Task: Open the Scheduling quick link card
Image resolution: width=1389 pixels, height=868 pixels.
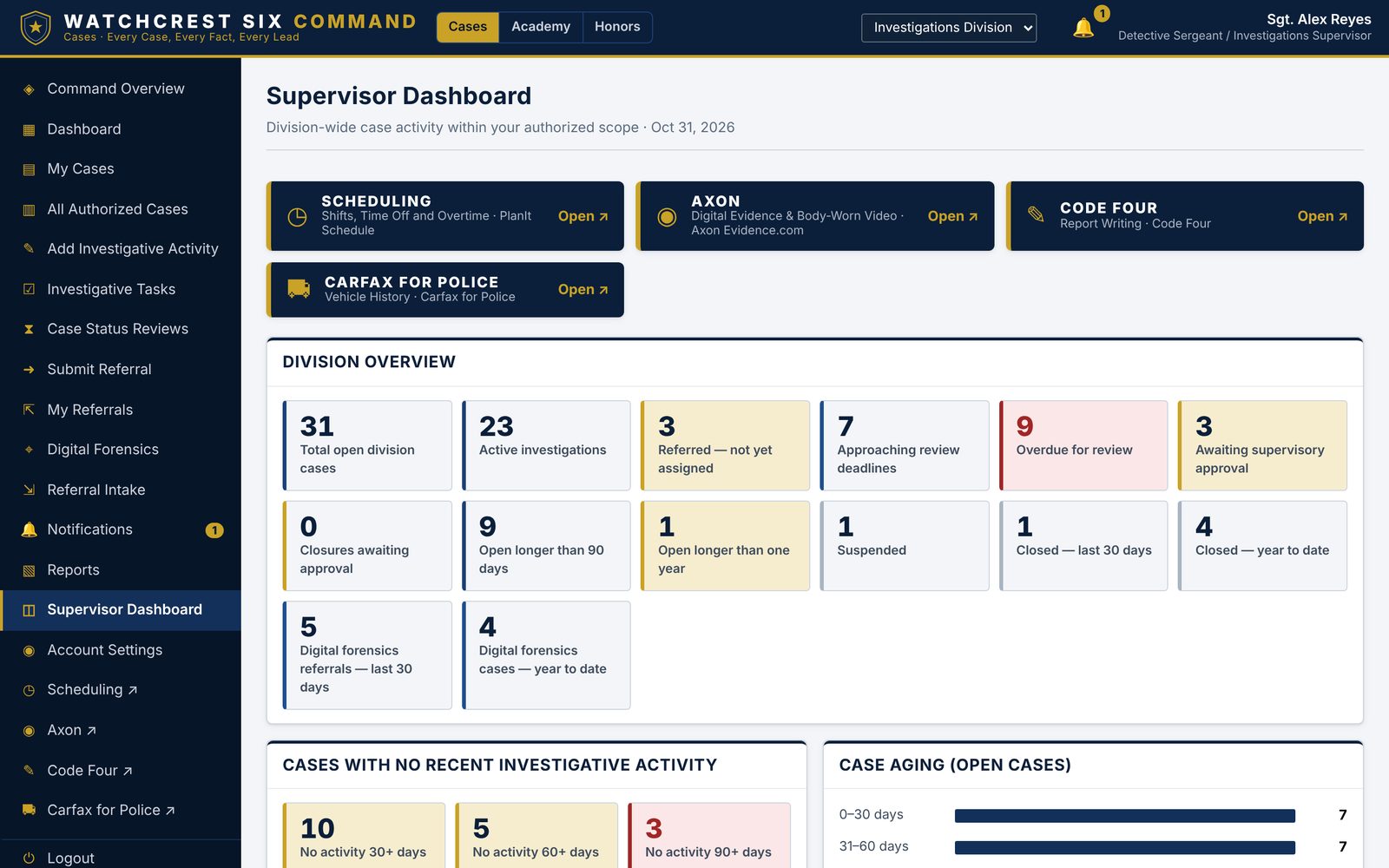Action: click(x=445, y=216)
